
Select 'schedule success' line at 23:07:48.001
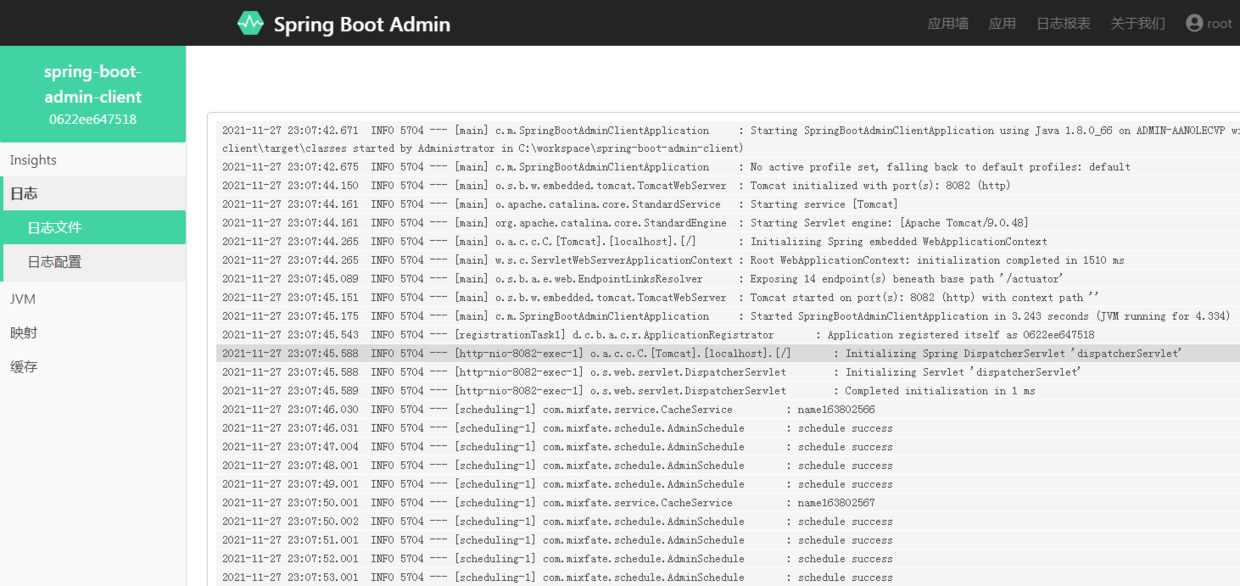(x=728, y=465)
